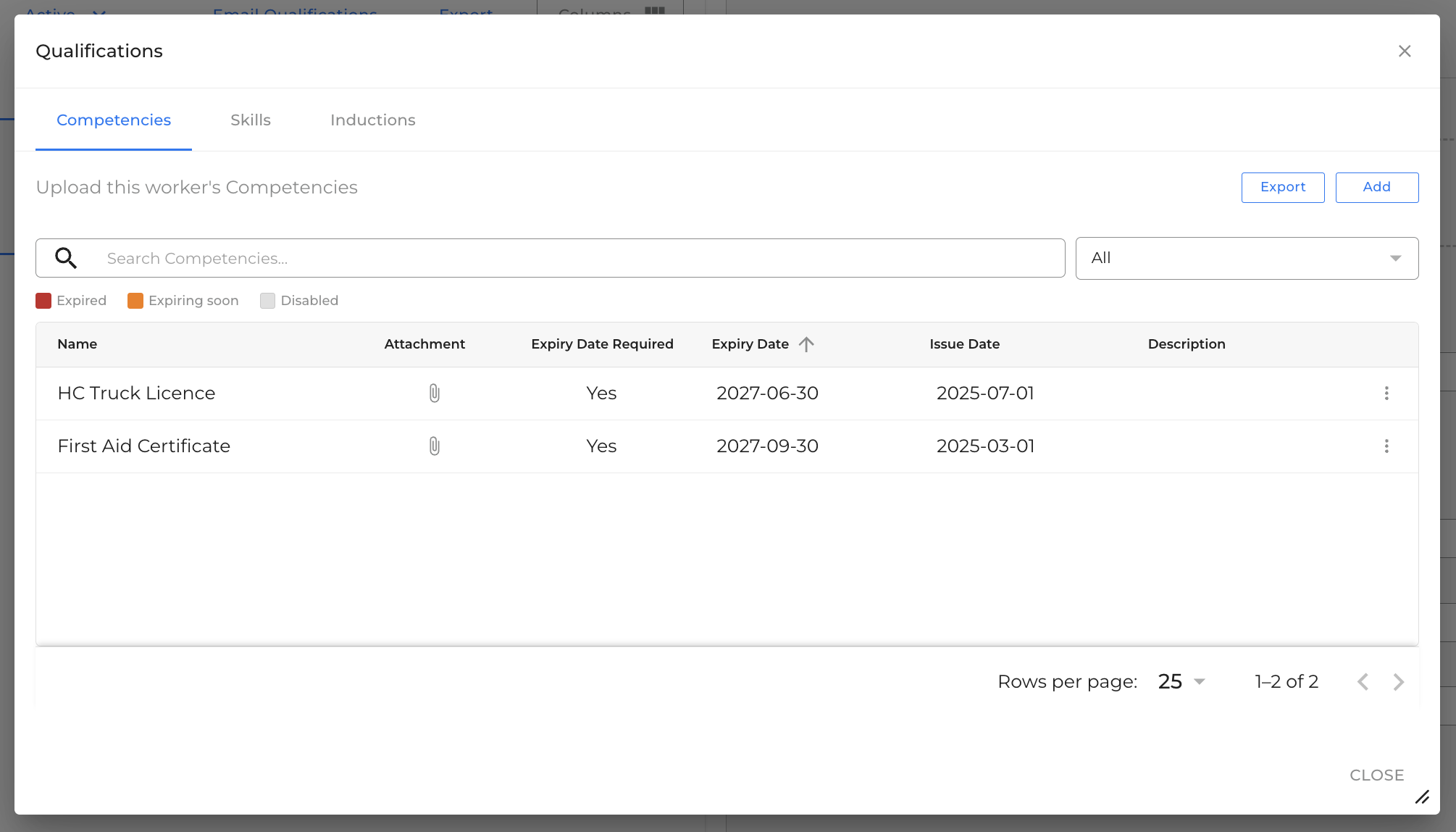
Task: Close the Qualifications dialog with X
Action: pos(1405,51)
